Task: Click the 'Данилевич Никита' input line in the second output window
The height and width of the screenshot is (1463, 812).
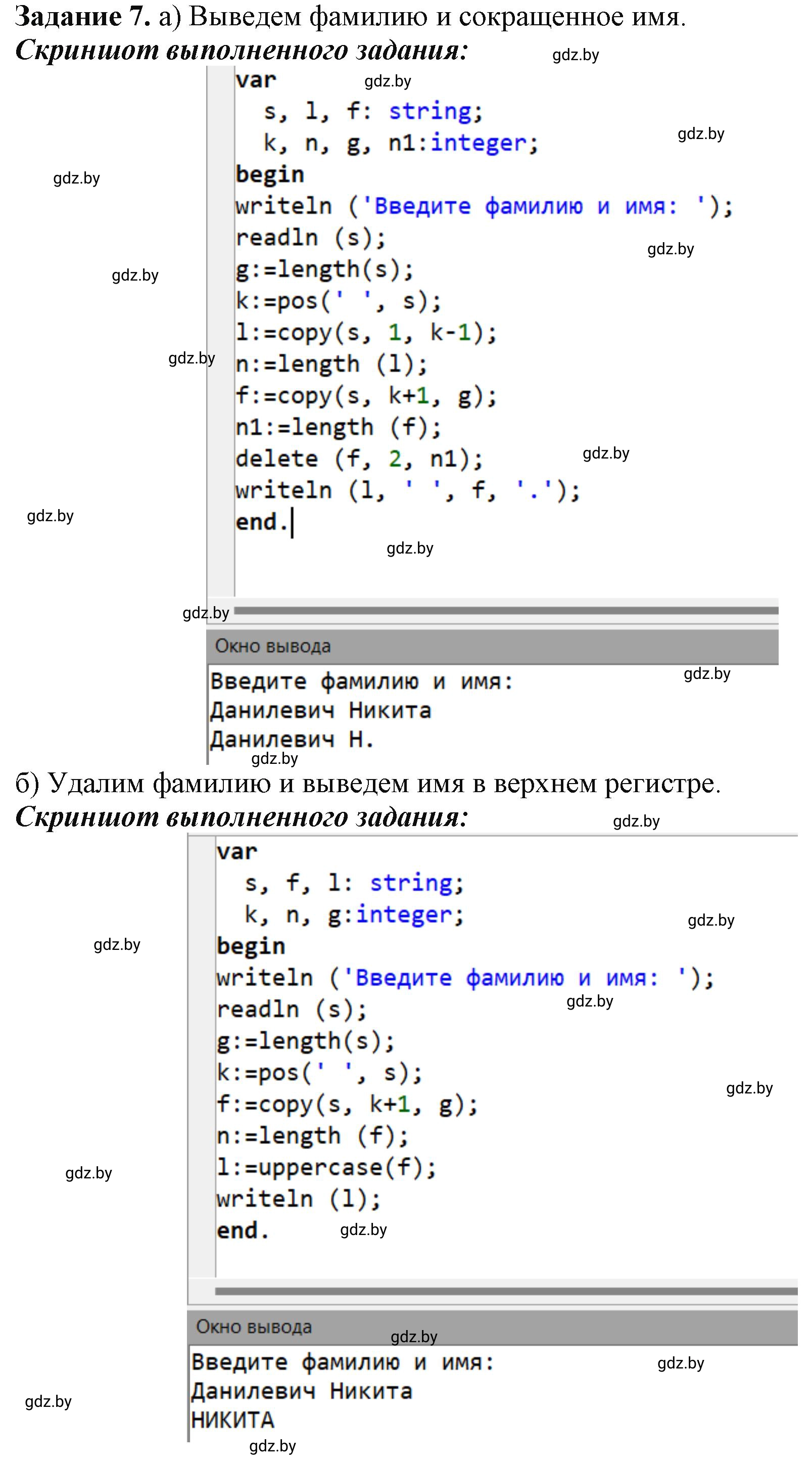Action: [x=302, y=1391]
